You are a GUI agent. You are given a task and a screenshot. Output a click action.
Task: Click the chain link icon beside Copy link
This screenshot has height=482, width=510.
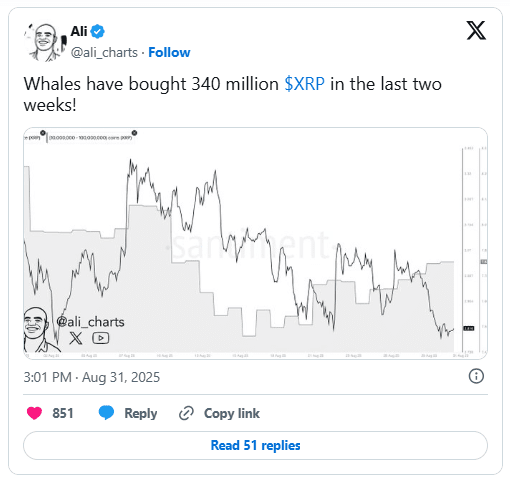pos(186,413)
